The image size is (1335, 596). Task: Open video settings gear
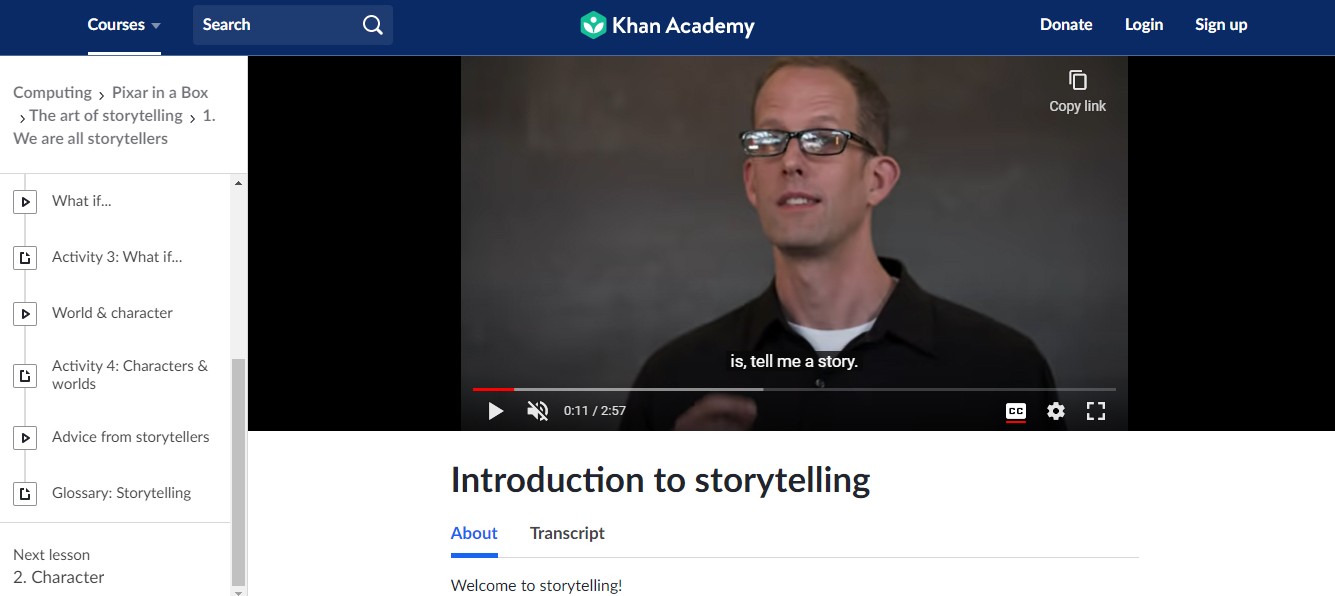pyautogui.click(x=1056, y=411)
